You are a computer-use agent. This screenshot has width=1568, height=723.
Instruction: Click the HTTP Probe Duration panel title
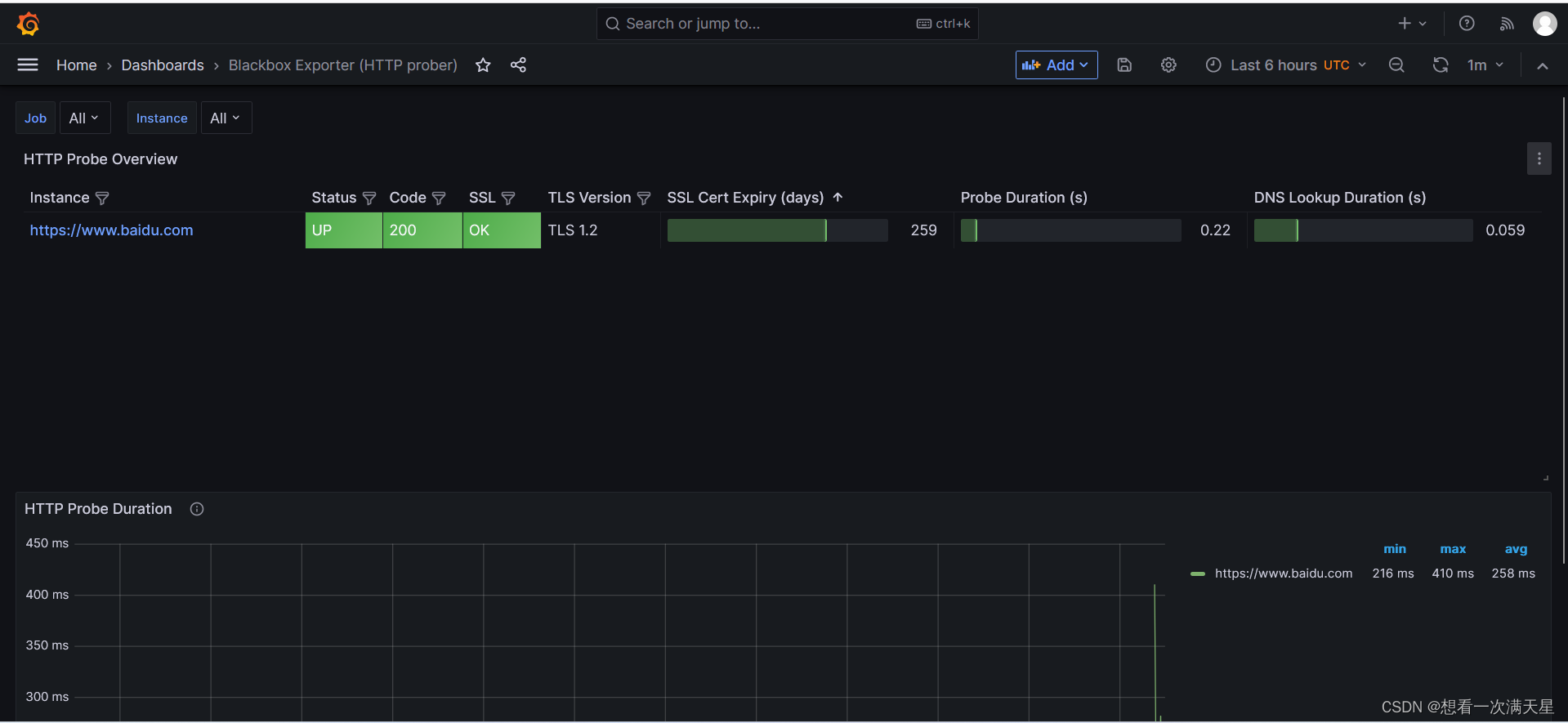tap(98, 509)
